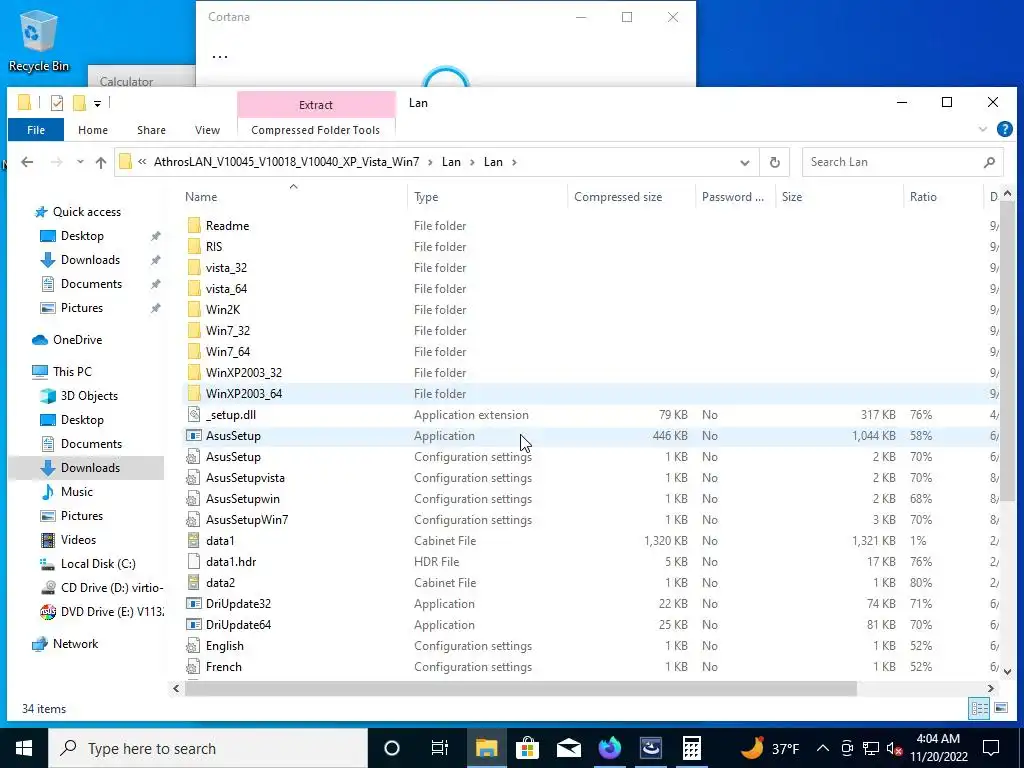Click in Search Lan input field
The height and width of the screenshot is (768, 1024).
pos(891,162)
